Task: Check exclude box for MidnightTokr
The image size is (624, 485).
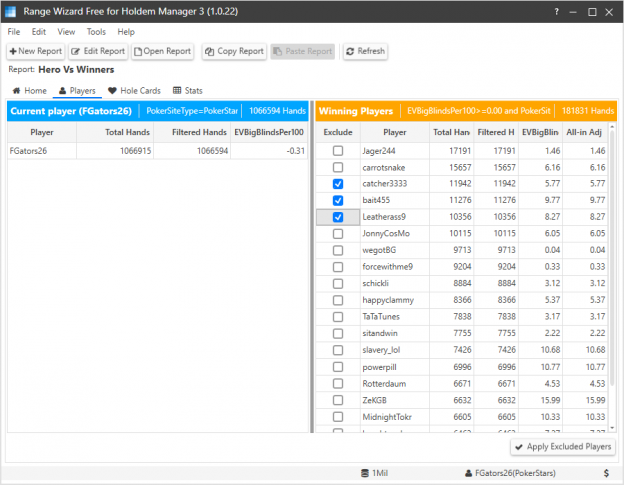Action: [338, 417]
